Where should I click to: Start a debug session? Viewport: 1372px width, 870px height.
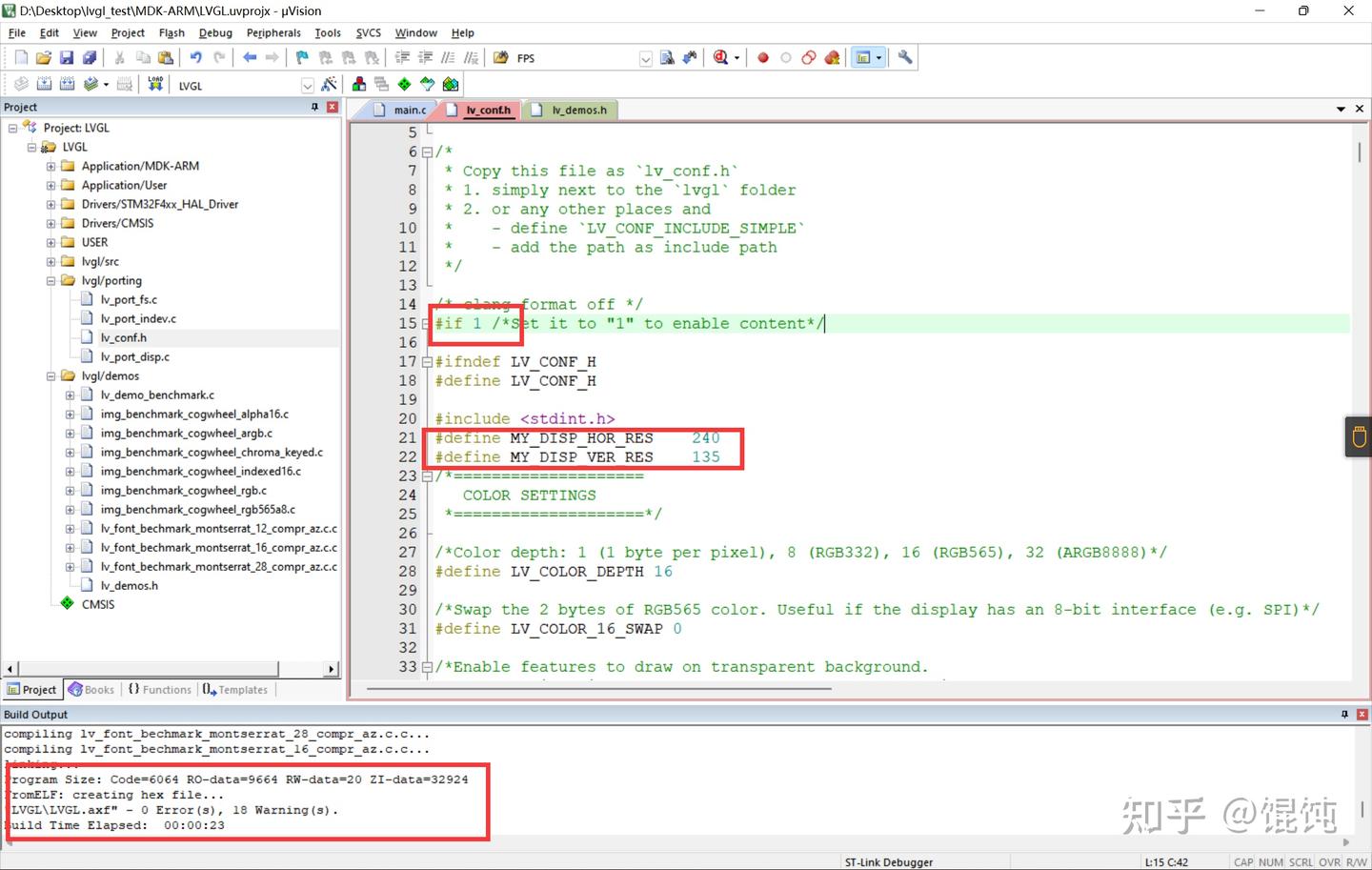[x=720, y=57]
